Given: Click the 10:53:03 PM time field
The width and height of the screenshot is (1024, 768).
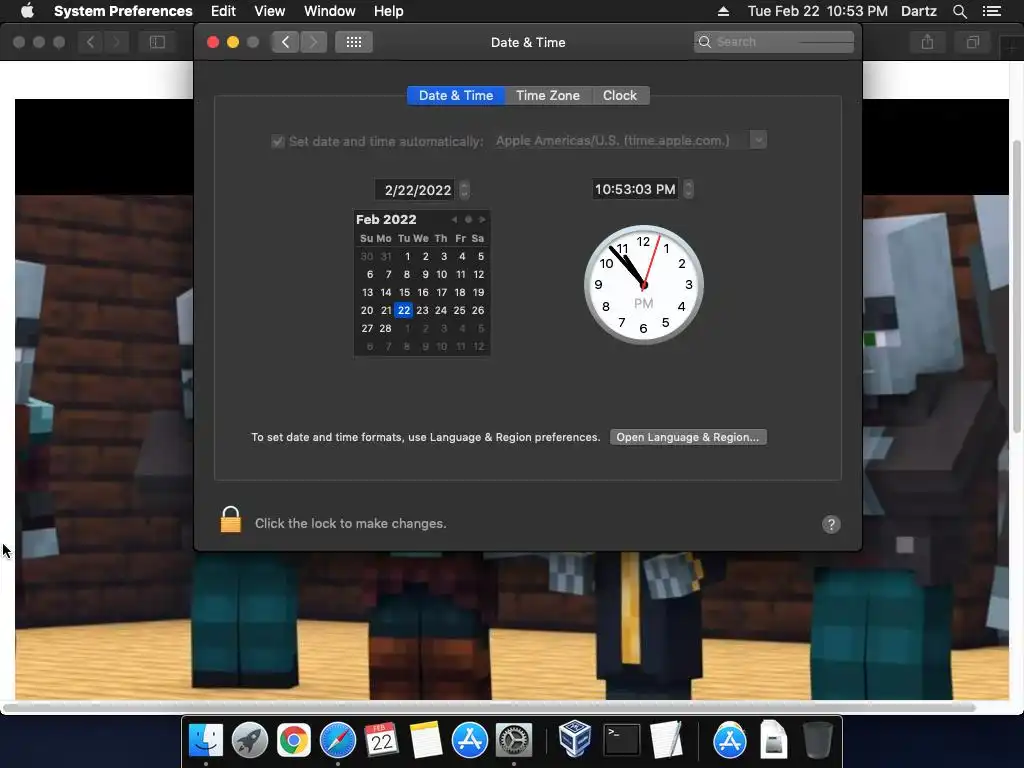Looking at the screenshot, I should click(635, 189).
